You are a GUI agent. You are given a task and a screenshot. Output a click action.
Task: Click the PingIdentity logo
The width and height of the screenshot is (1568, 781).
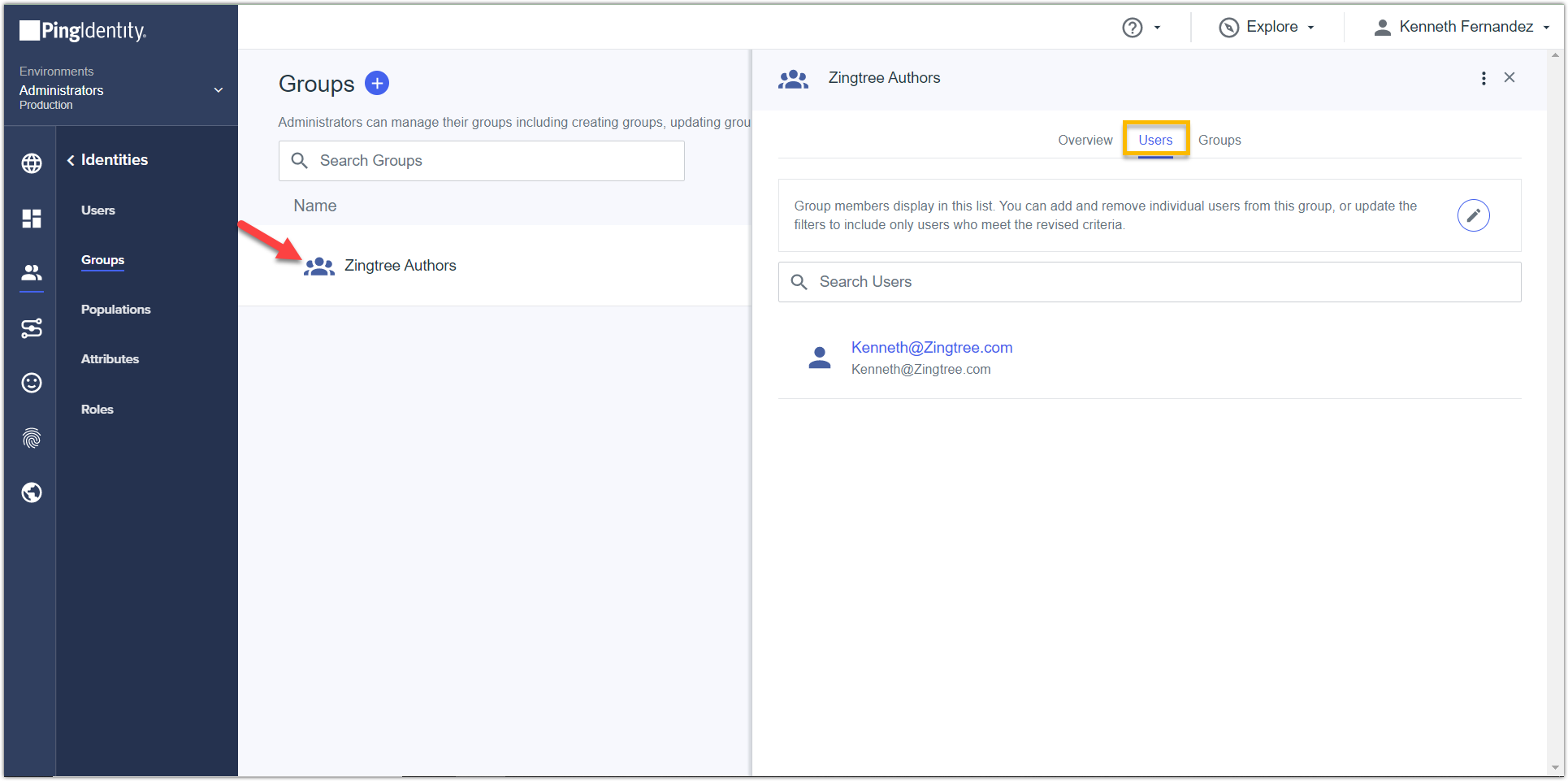click(83, 31)
